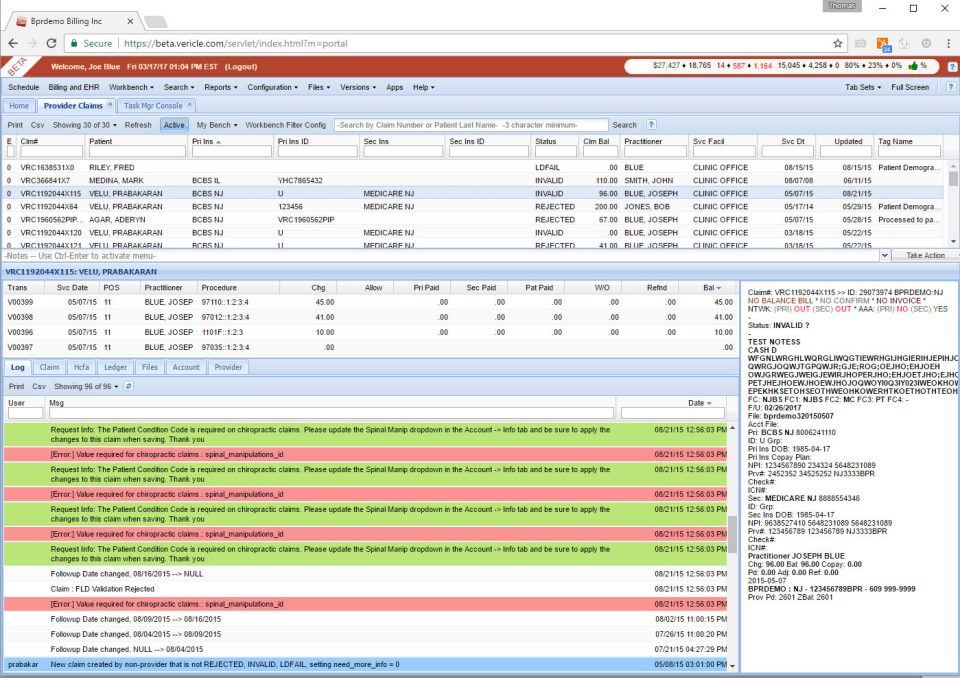Open Chrome's three-dot menu
960x678 pixels.
click(948, 41)
